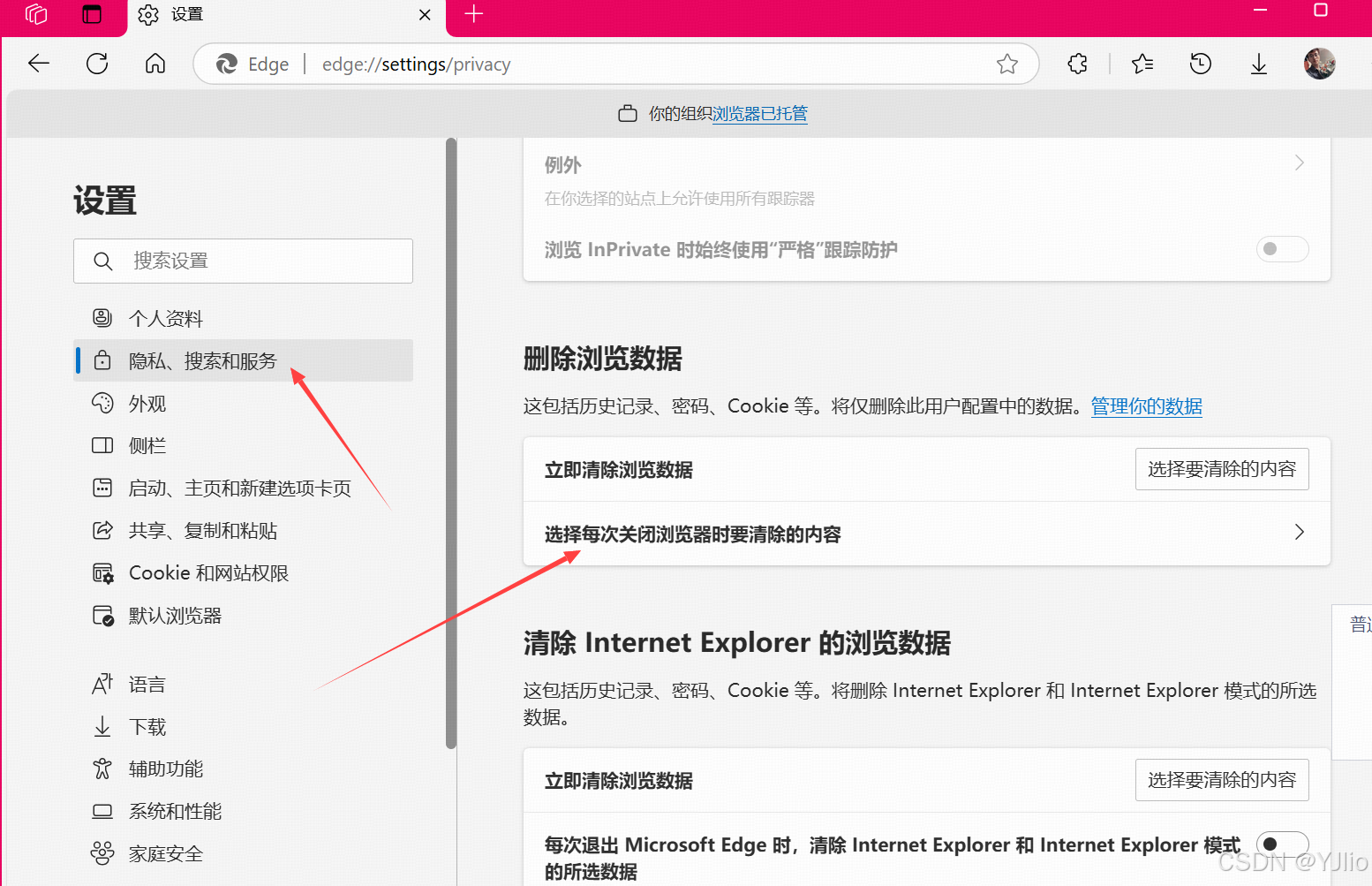This screenshot has height=886, width=1372.
Task: Select 侧栏 in settings sidebar
Action: pos(243,446)
